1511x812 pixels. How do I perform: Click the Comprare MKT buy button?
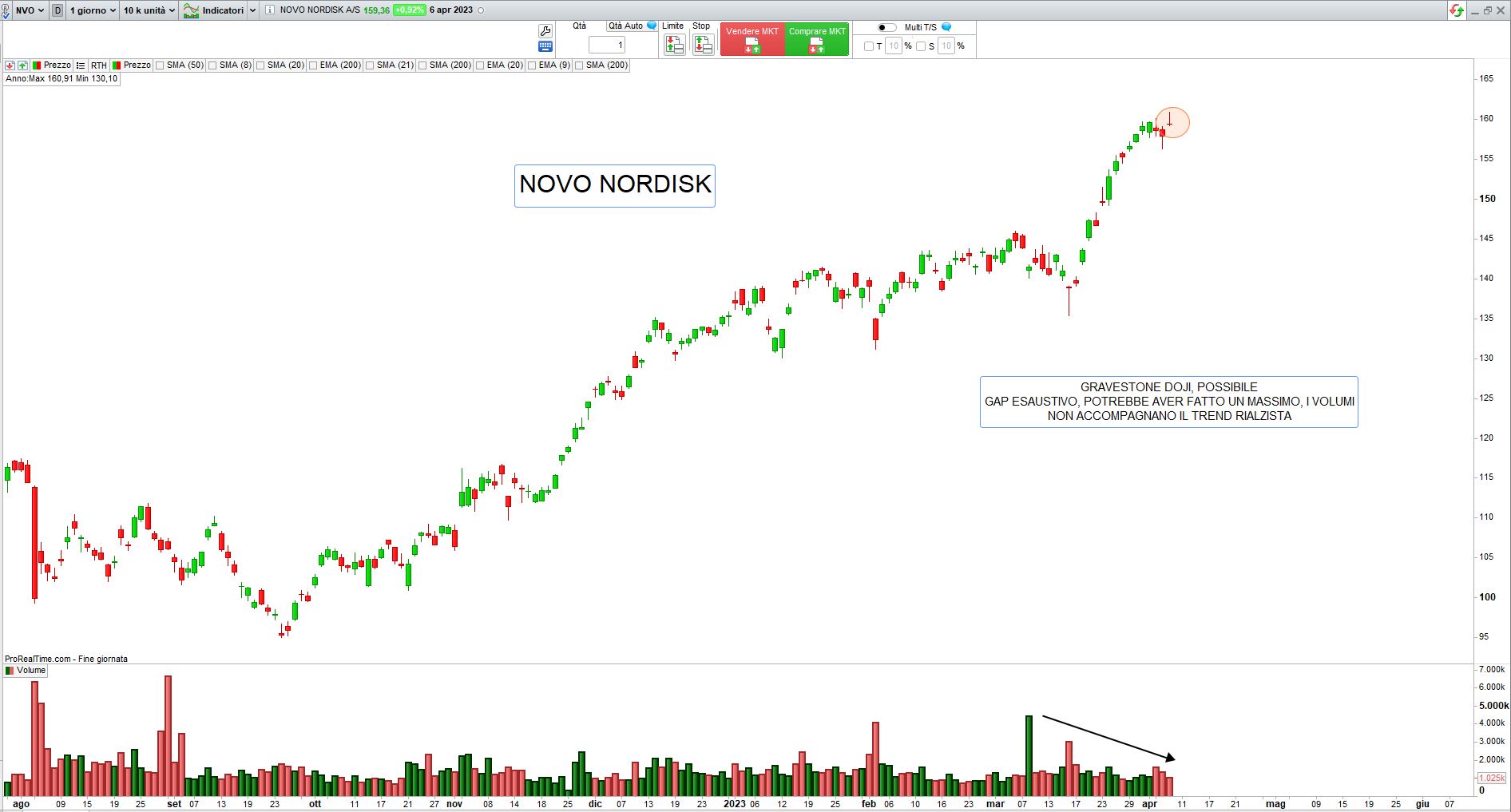point(817,39)
